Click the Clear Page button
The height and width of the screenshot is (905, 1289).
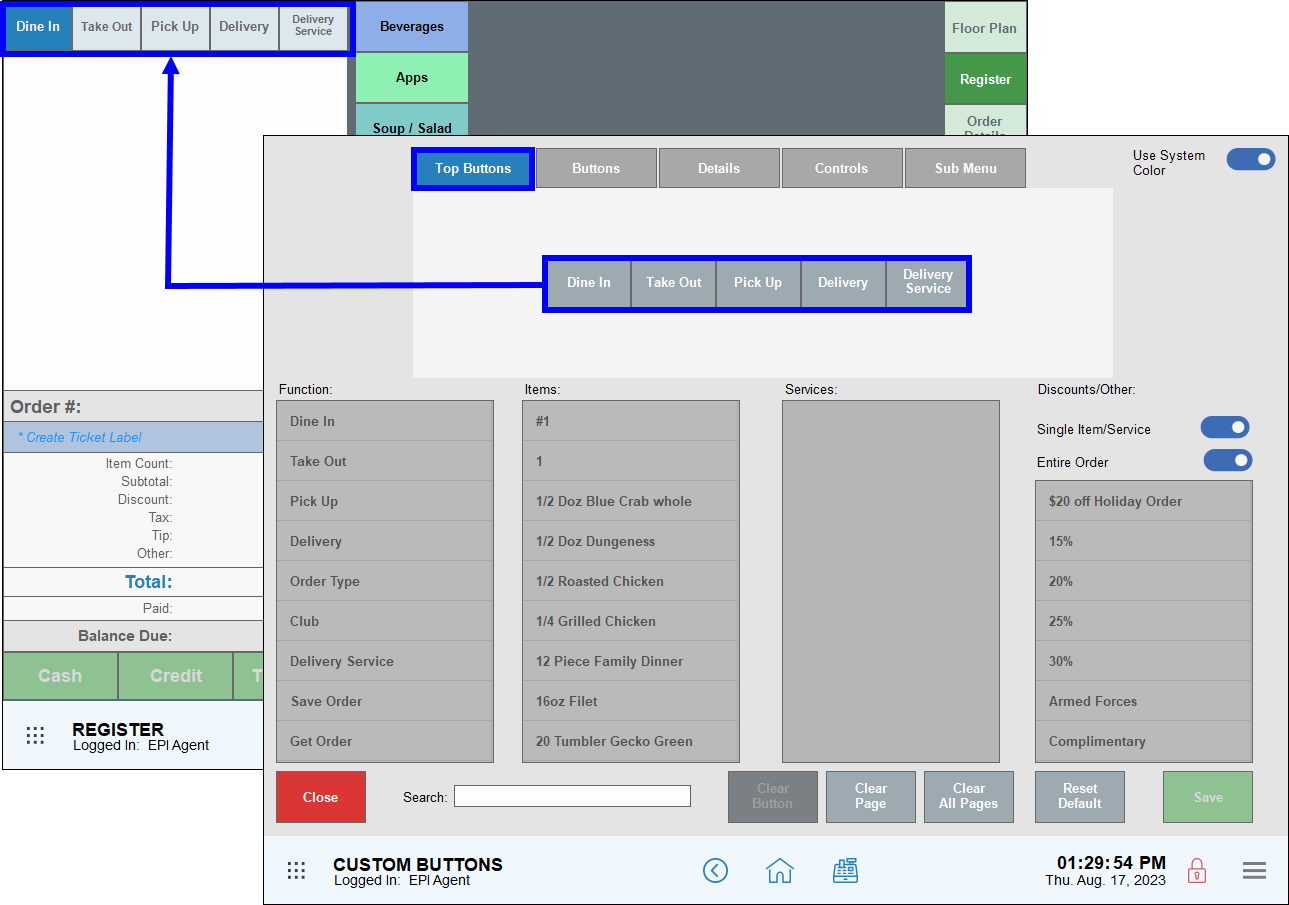pos(871,797)
